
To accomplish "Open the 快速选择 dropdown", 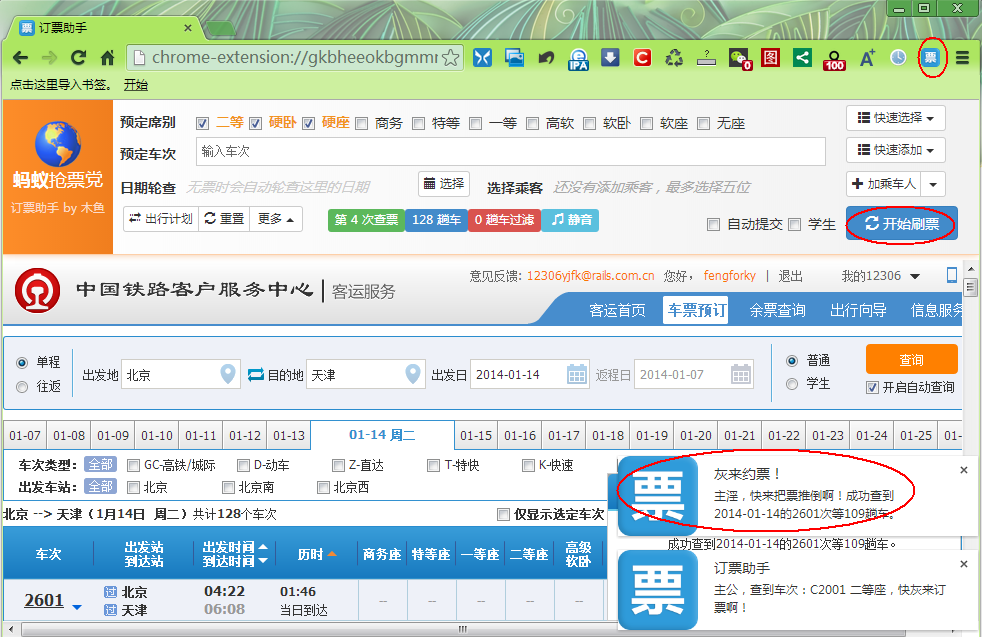I will 896,118.
